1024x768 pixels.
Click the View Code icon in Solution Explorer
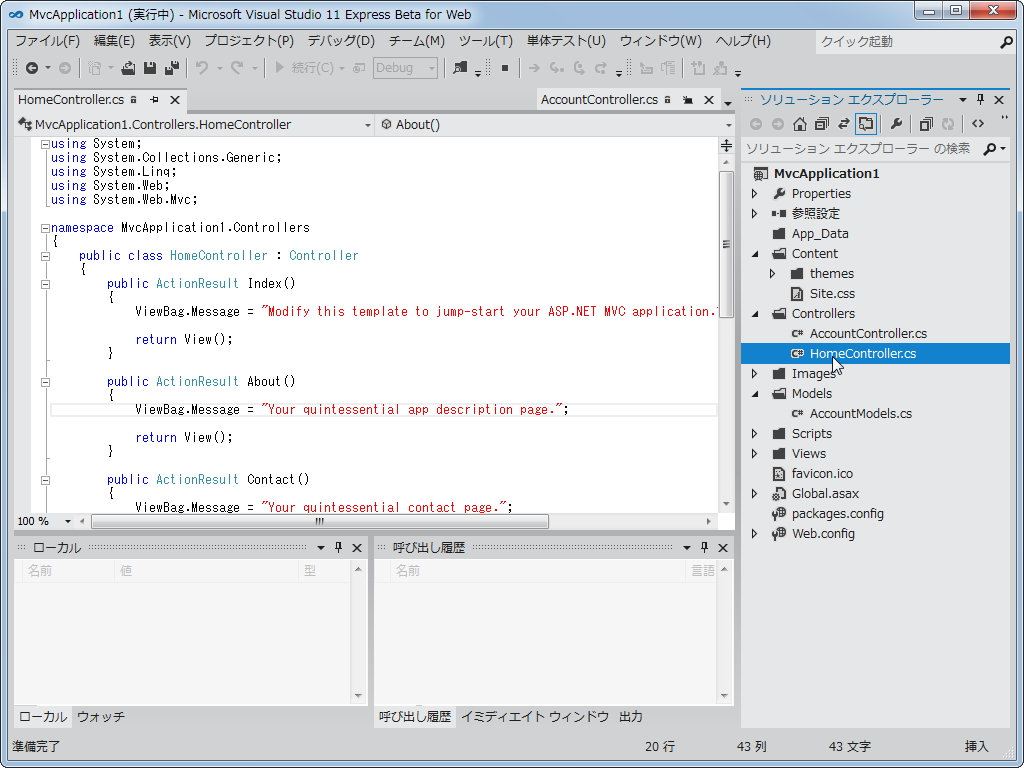point(978,123)
